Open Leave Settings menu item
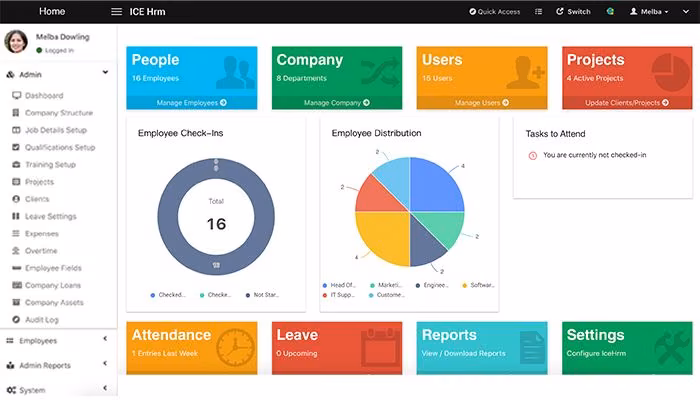The width and height of the screenshot is (700, 400). pyautogui.click(x=50, y=217)
